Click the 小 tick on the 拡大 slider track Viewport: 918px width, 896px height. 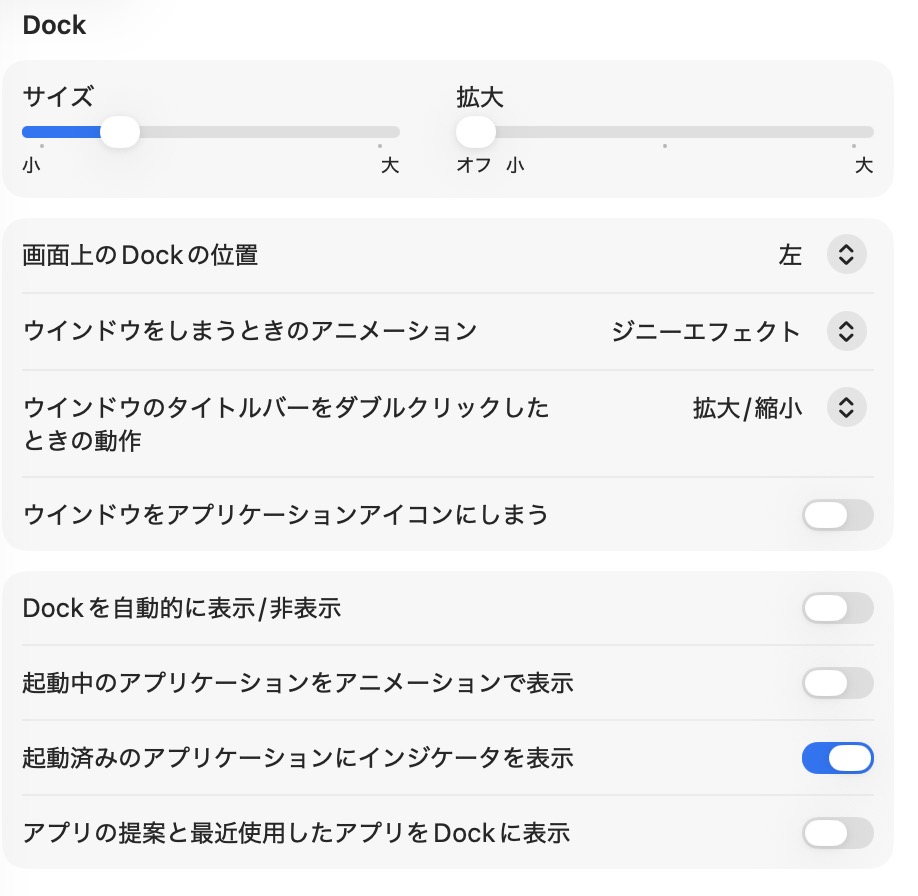click(x=515, y=132)
